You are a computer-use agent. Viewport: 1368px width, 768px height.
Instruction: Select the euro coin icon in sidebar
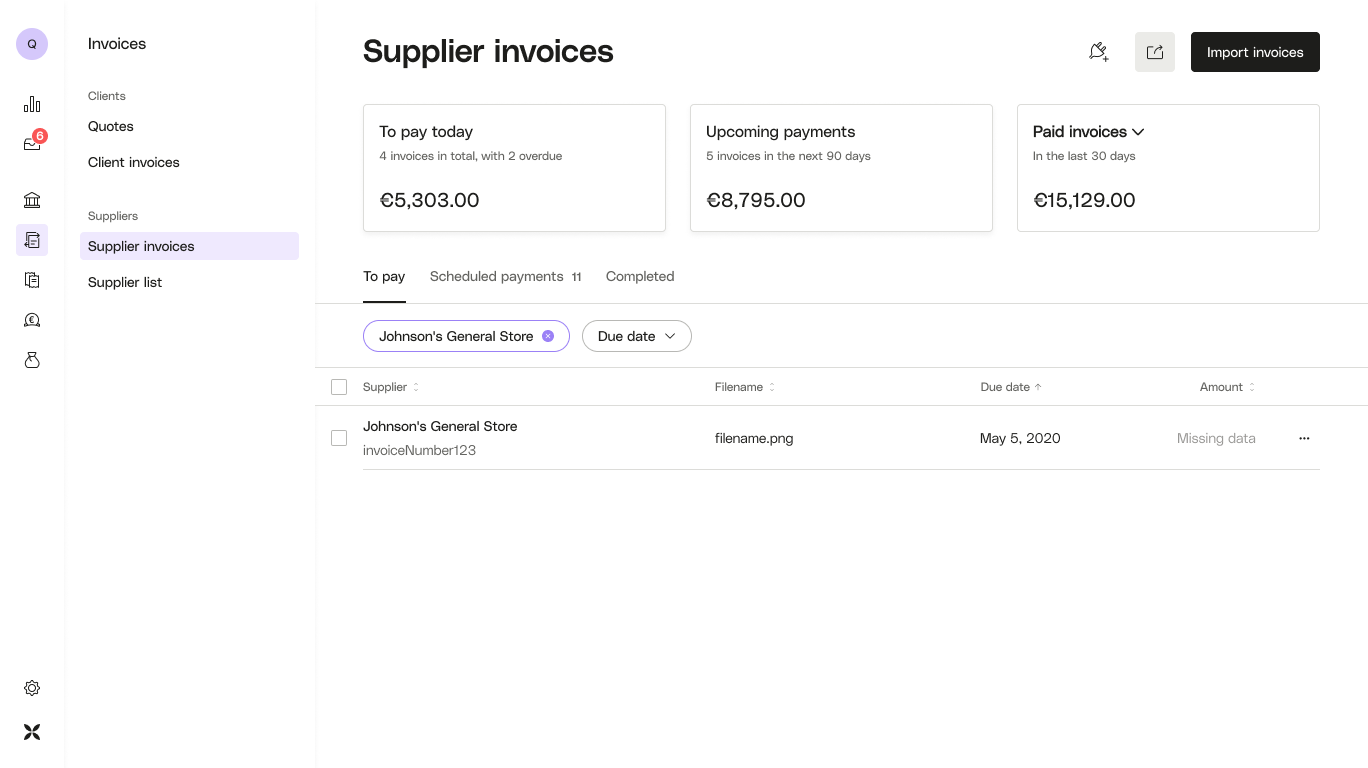click(x=32, y=320)
